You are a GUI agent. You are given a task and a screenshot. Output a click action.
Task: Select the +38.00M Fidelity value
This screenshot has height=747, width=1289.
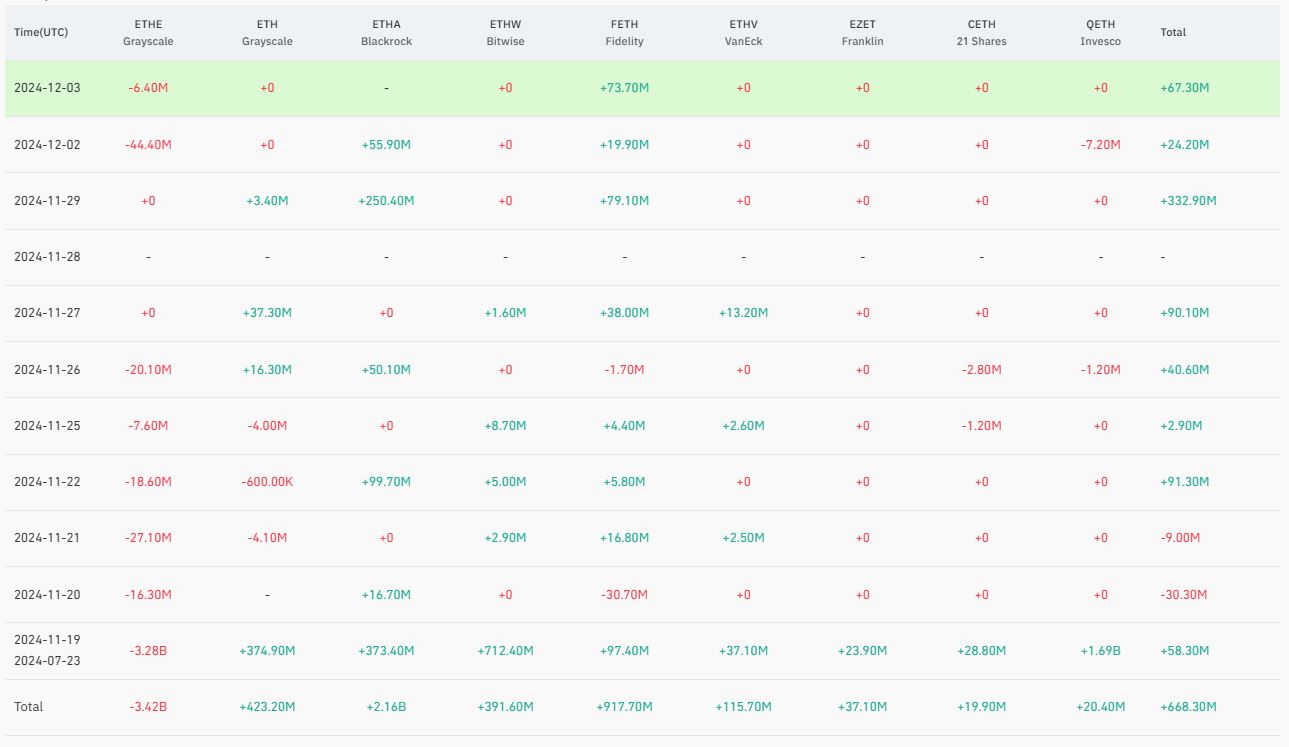tap(624, 313)
